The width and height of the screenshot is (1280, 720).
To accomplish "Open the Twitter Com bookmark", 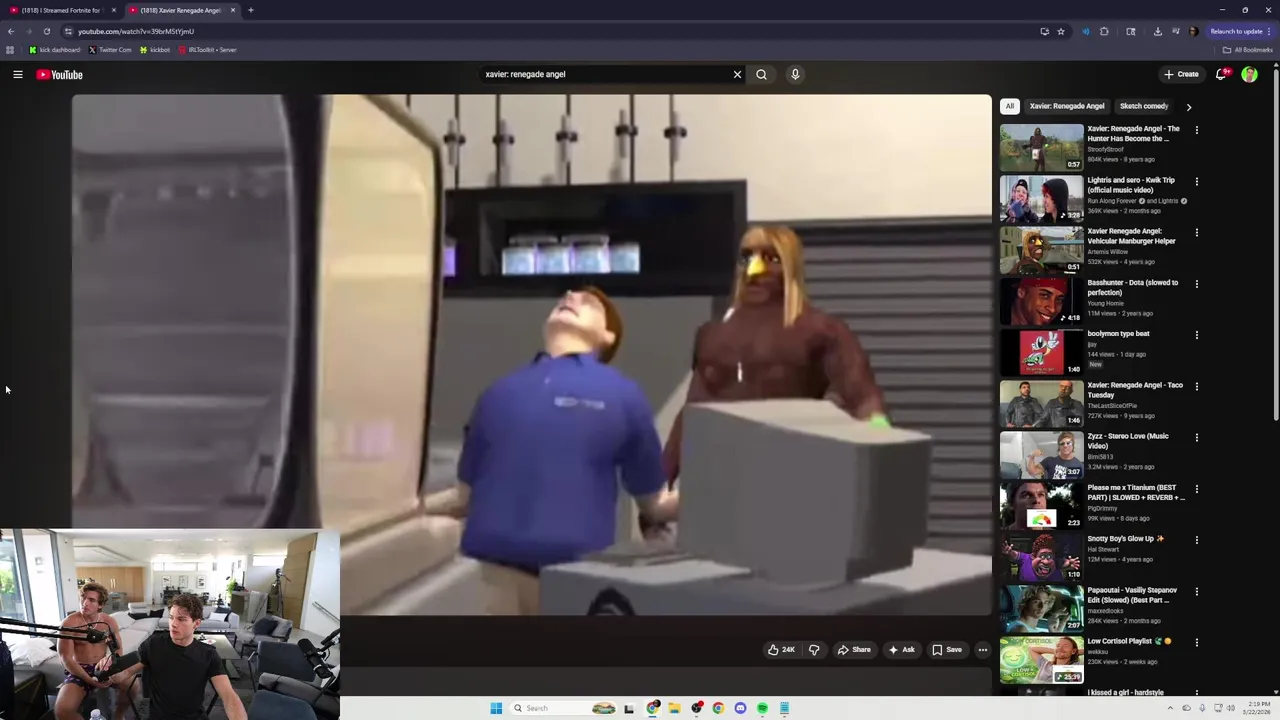I will [110, 50].
